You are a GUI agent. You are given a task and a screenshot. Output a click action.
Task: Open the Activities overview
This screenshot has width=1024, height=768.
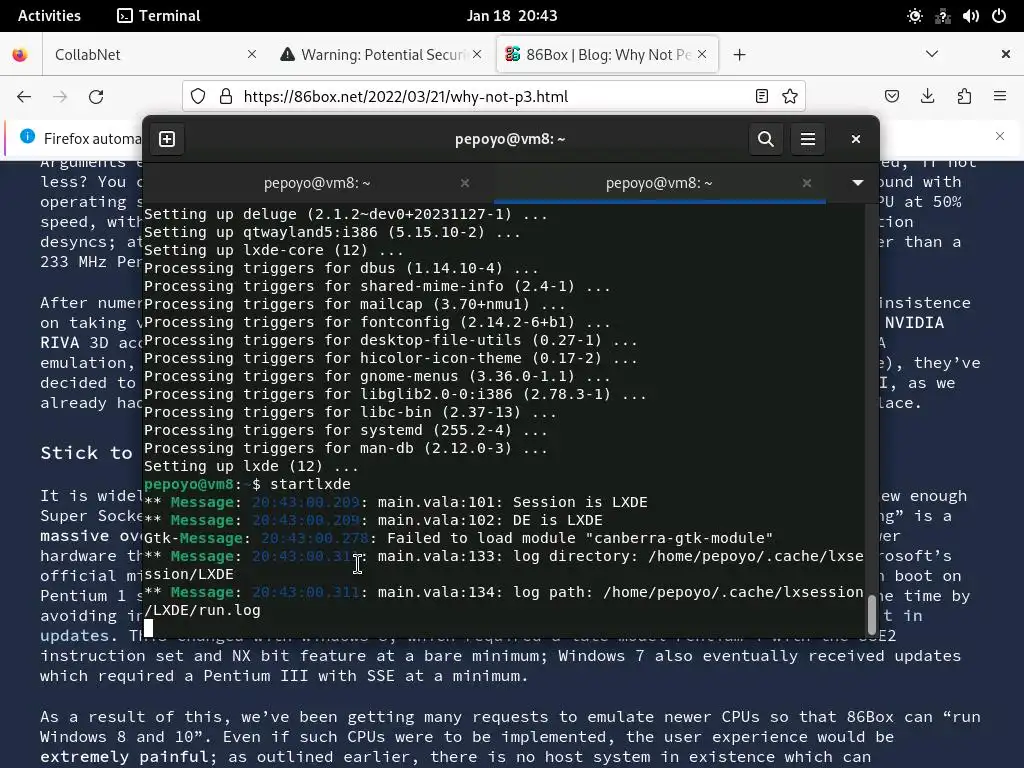(x=49, y=16)
